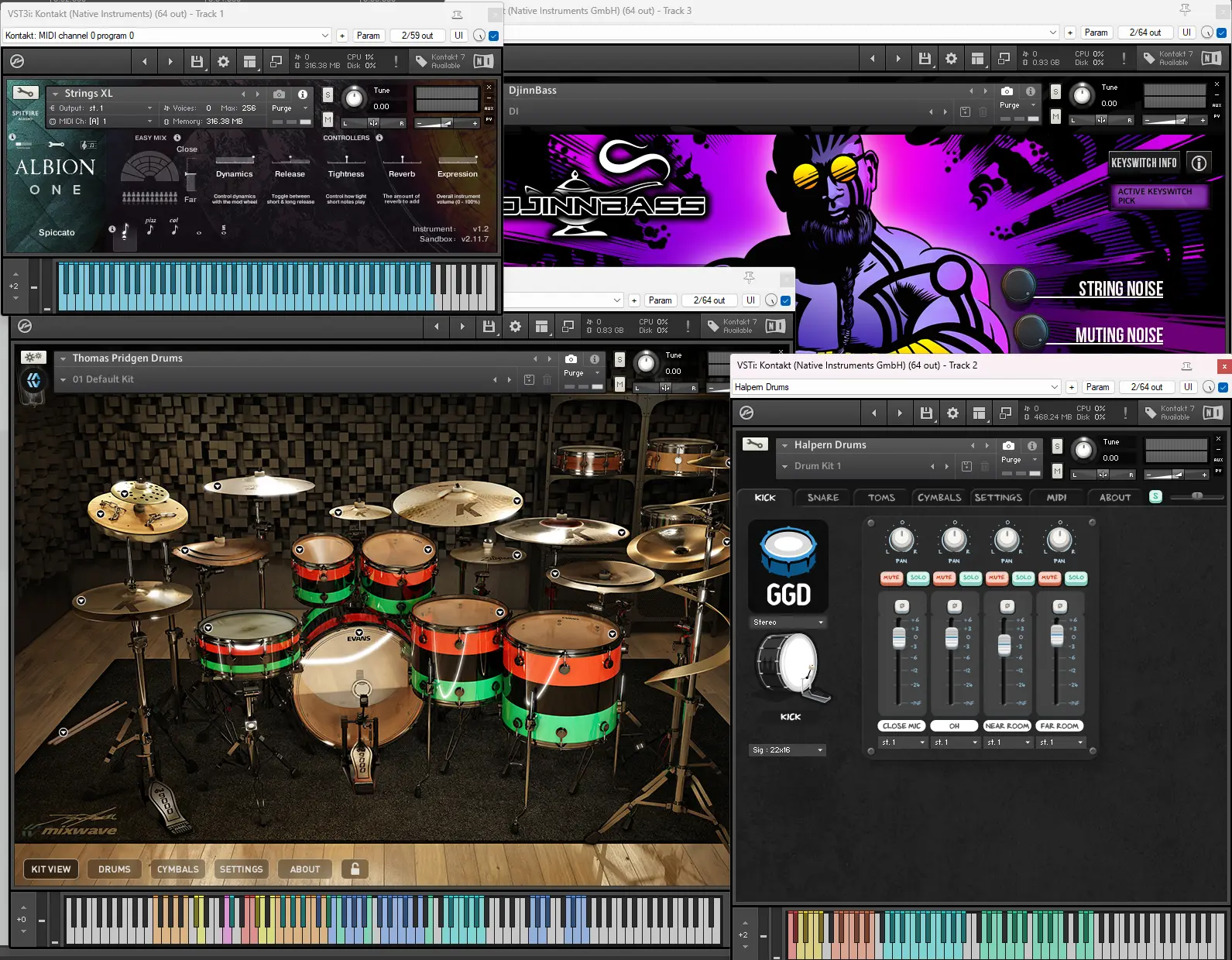
Task: Open the Strings XL instrument info icon
Action: click(303, 94)
